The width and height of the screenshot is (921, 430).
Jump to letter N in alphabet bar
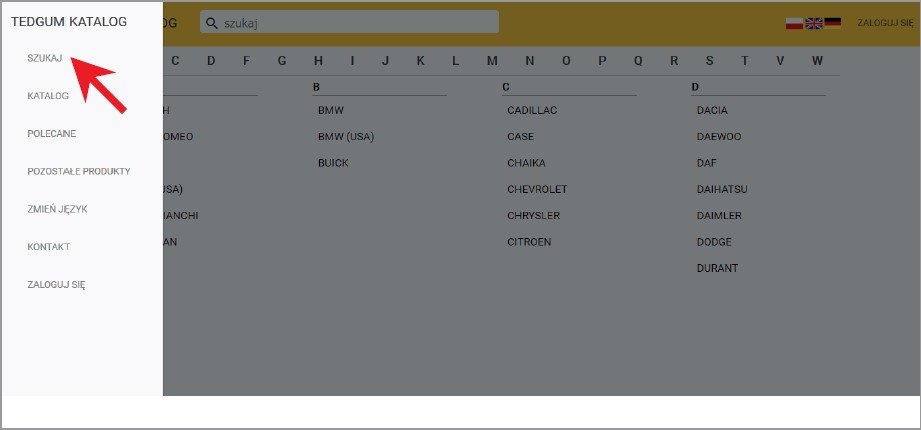click(530, 61)
